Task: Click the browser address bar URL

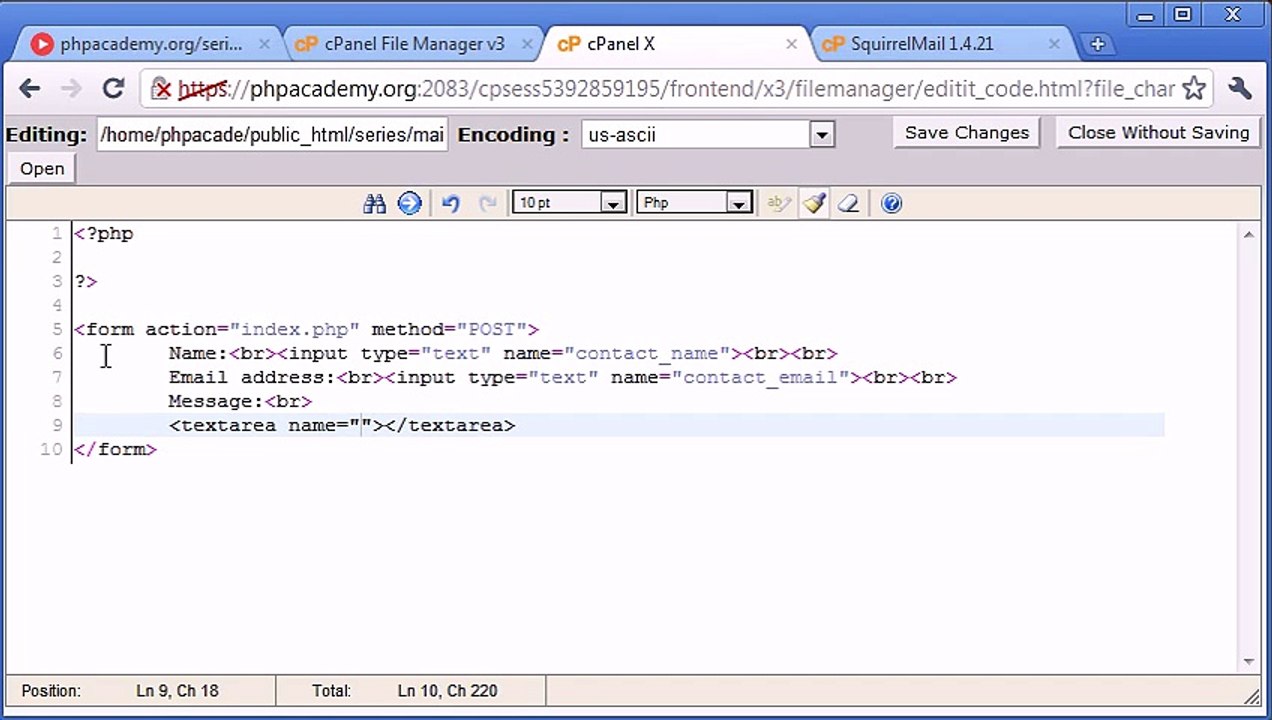Action: (x=675, y=89)
